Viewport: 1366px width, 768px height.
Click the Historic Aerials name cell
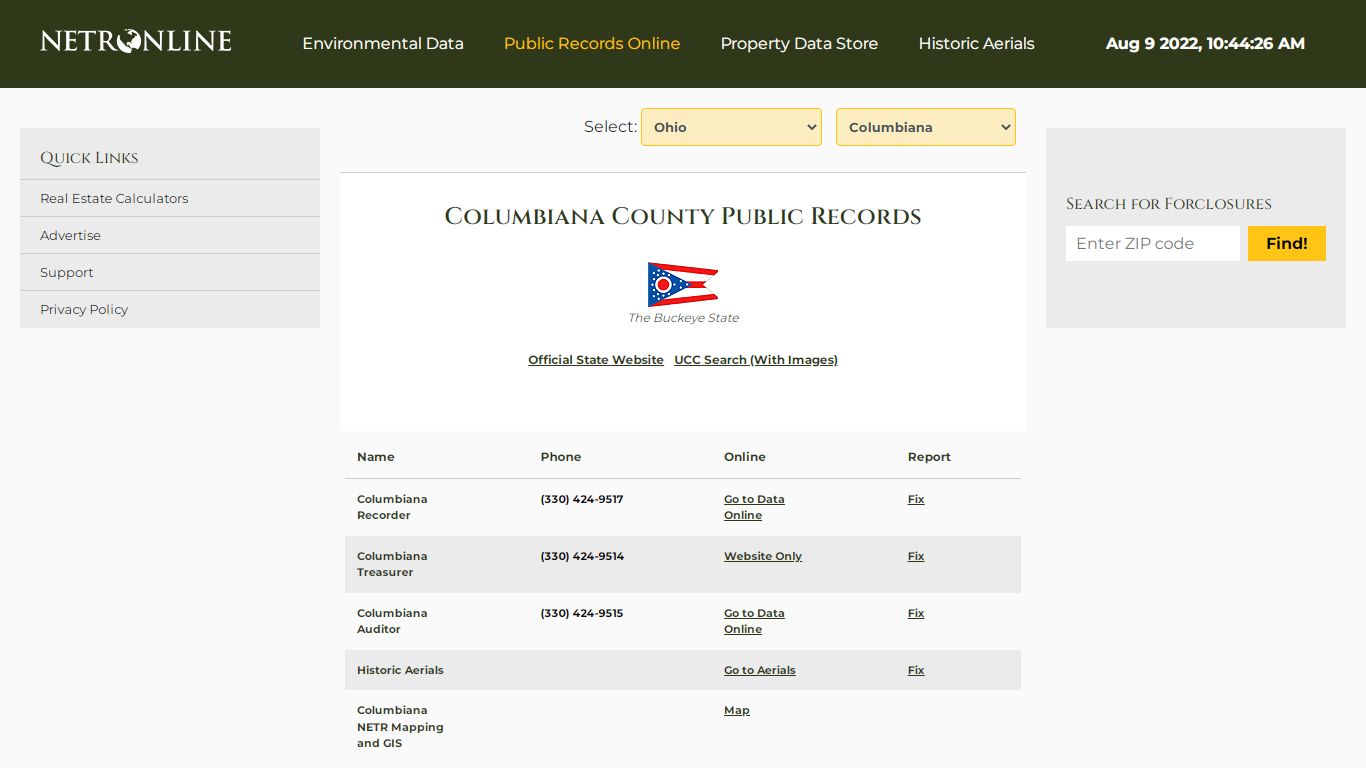click(x=400, y=670)
